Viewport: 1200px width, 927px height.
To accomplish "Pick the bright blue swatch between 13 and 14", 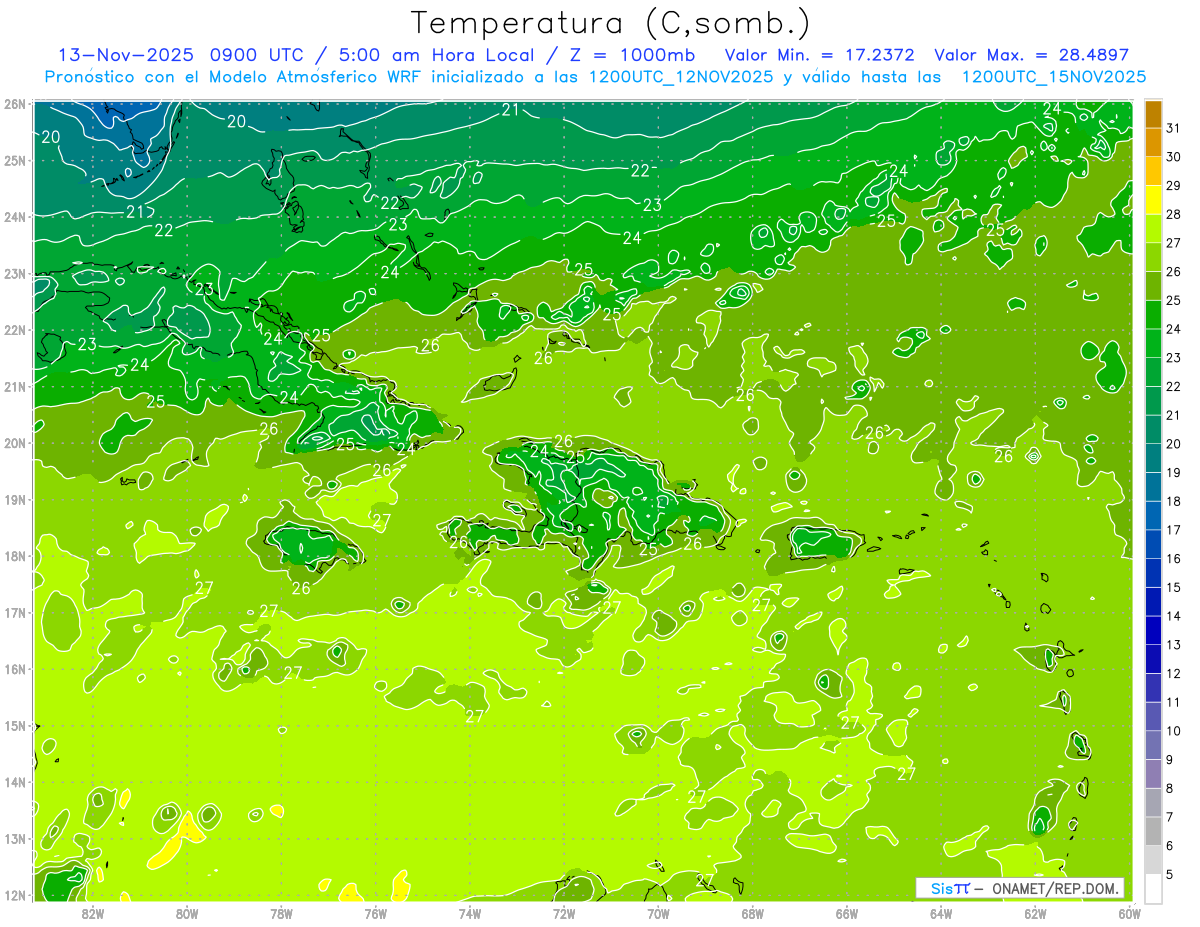I will click(1153, 631).
